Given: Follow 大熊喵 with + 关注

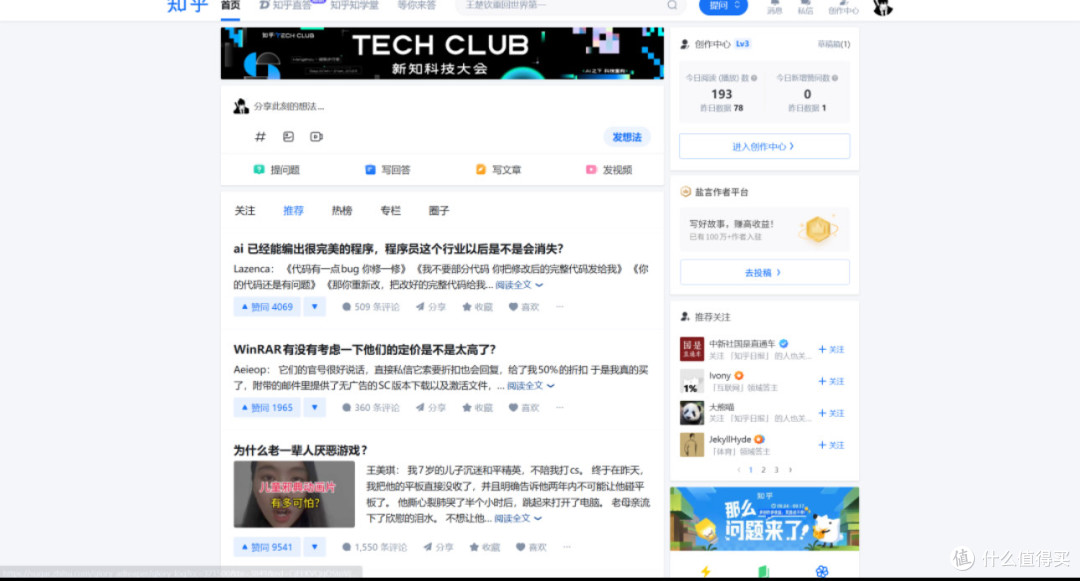Looking at the screenshot, I should click(831, 413).
